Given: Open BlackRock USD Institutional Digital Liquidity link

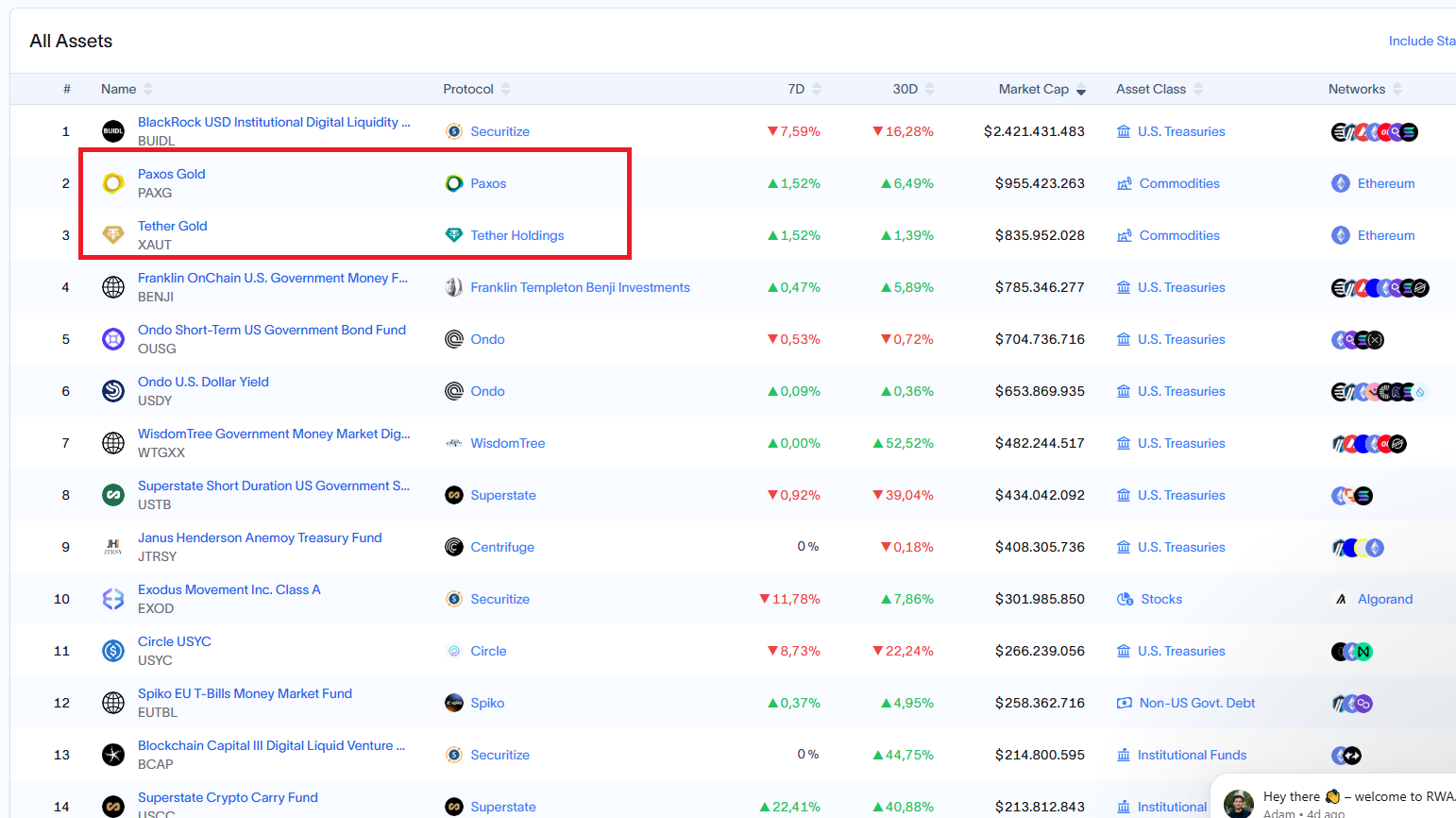Looking at the screenshot, I should click(274, 122).
